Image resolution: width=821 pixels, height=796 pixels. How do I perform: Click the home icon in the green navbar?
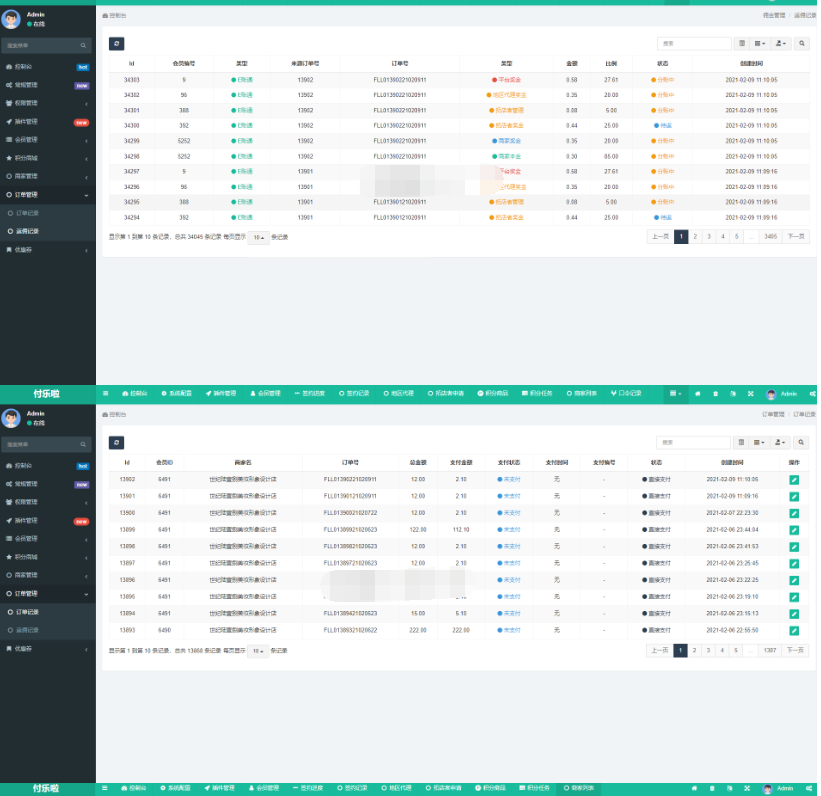coord(698,393)
